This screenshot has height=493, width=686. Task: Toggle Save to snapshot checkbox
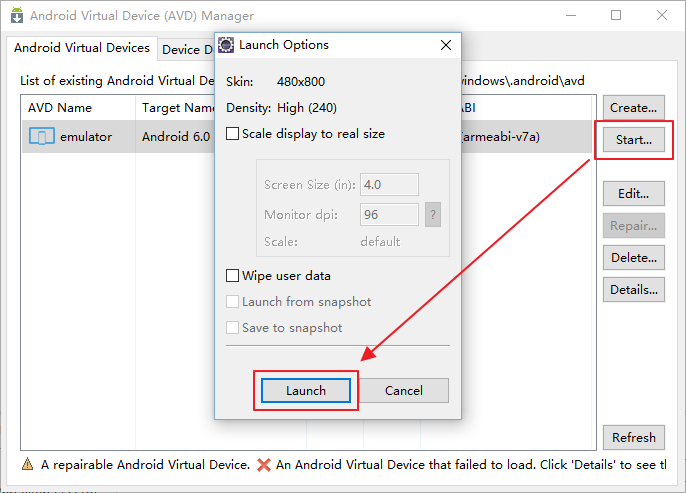(x=232, y=328)
